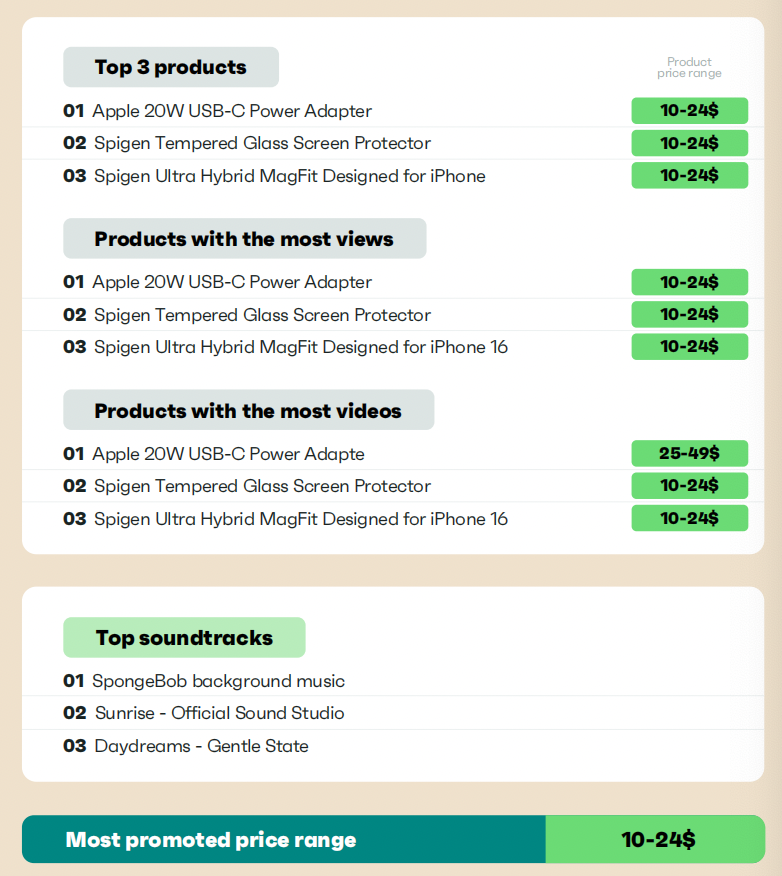
Task: Click the 10-24$ most promoted price range value
Action: point(658,839)
